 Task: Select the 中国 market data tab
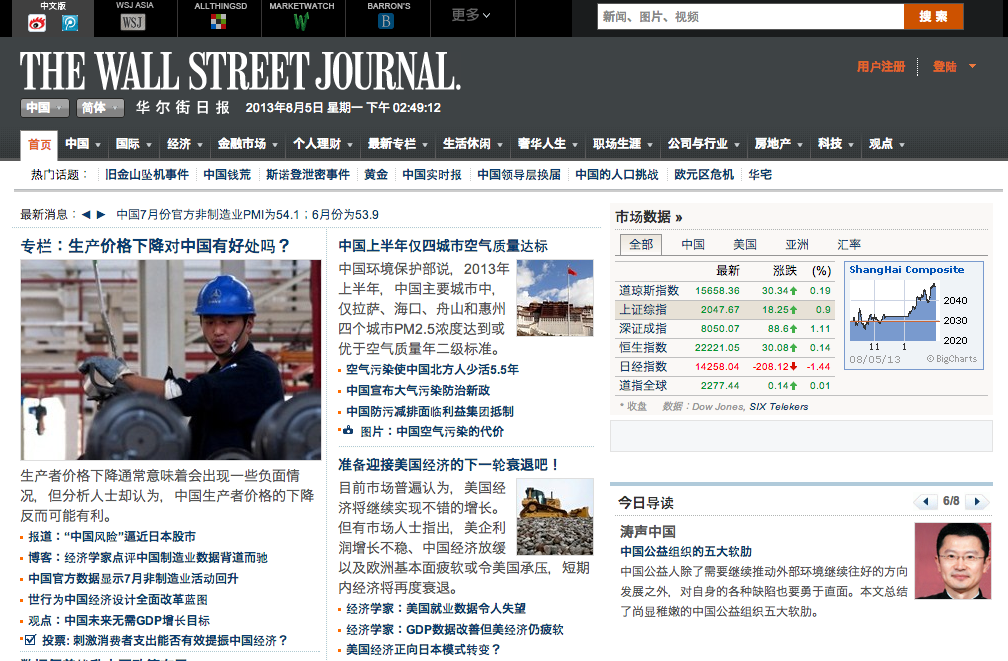pos(693,244)
